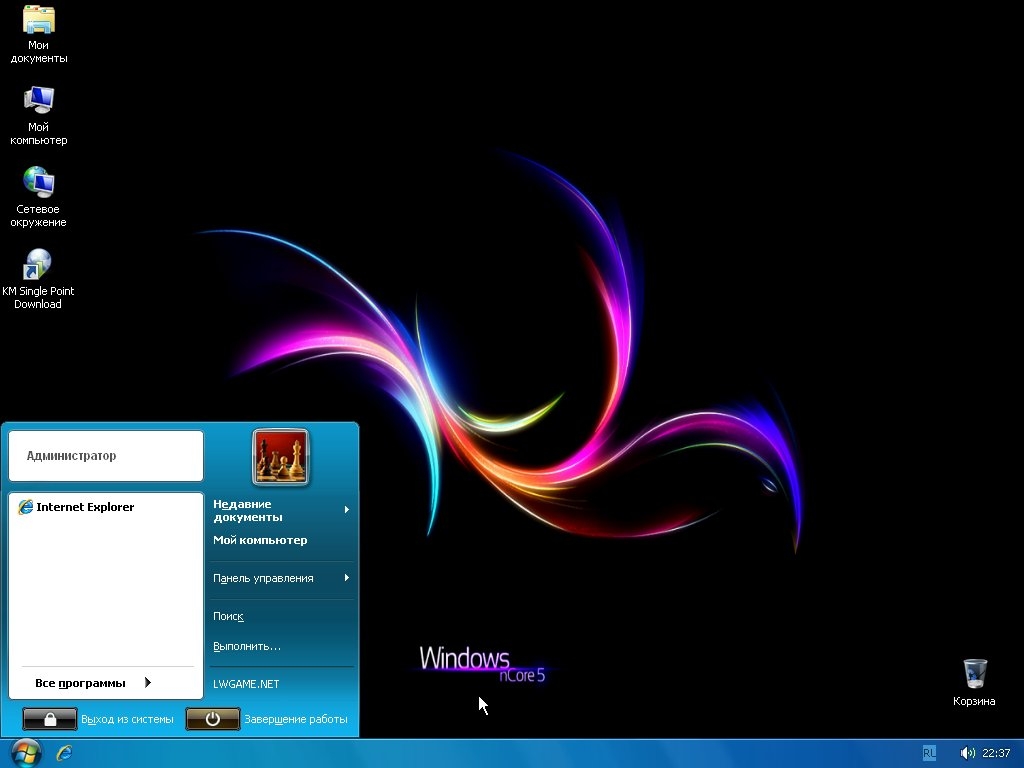
Task: Choose Выполнить... in the Start menu
Action: tap(247, 646)
